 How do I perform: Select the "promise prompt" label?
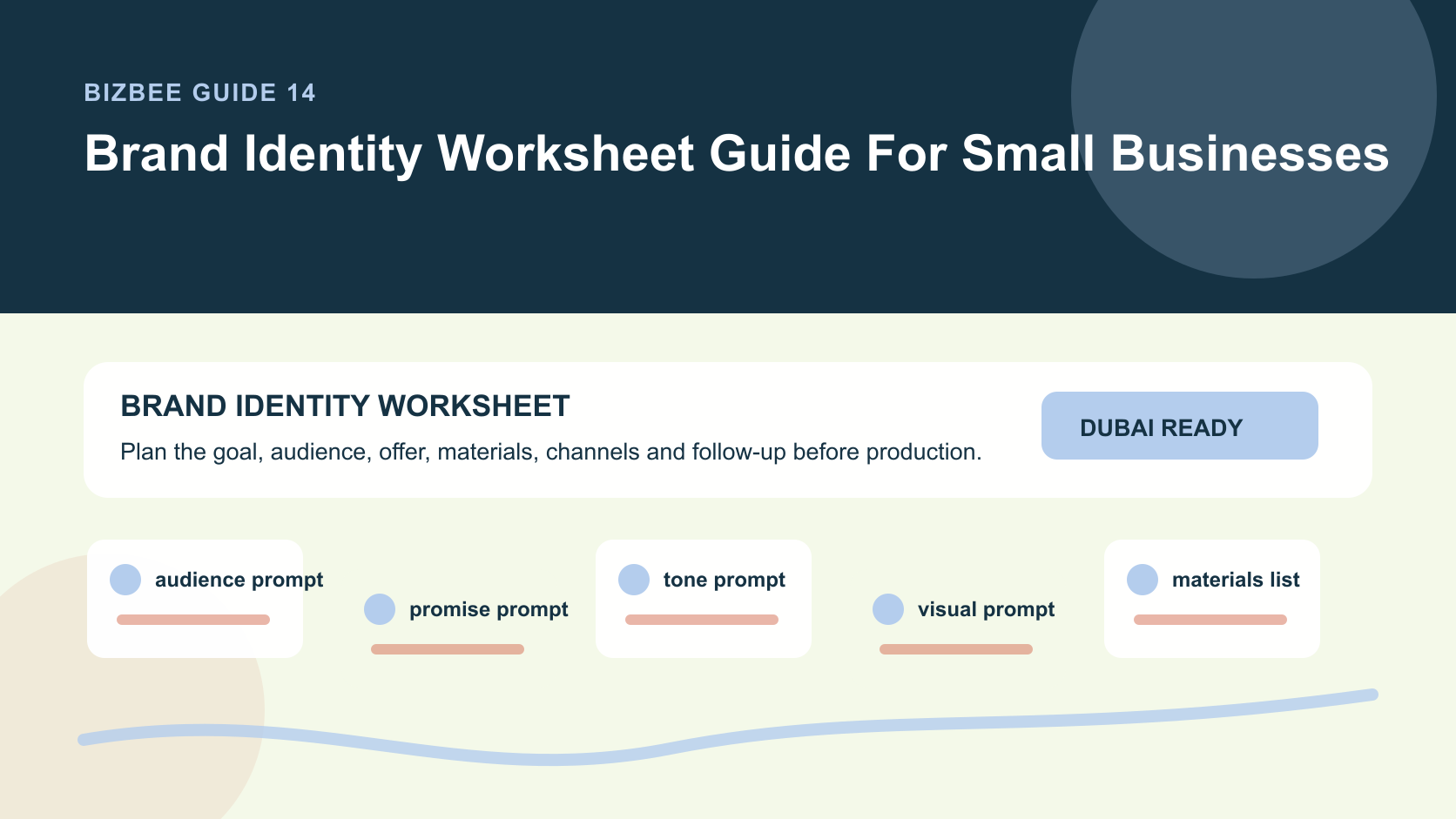489,609
